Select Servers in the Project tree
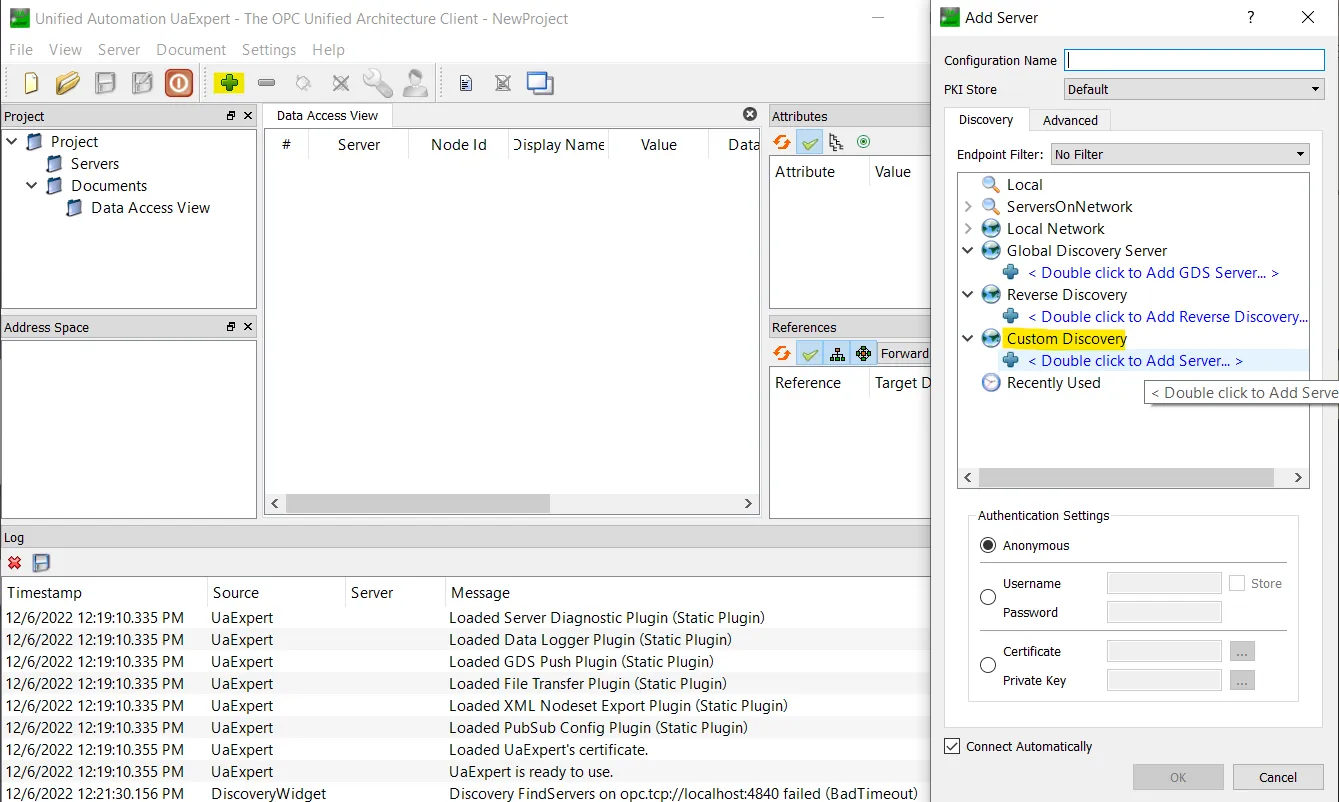Image resolution: width=1339 pixels, height=802 pixels. coord(95,164)
